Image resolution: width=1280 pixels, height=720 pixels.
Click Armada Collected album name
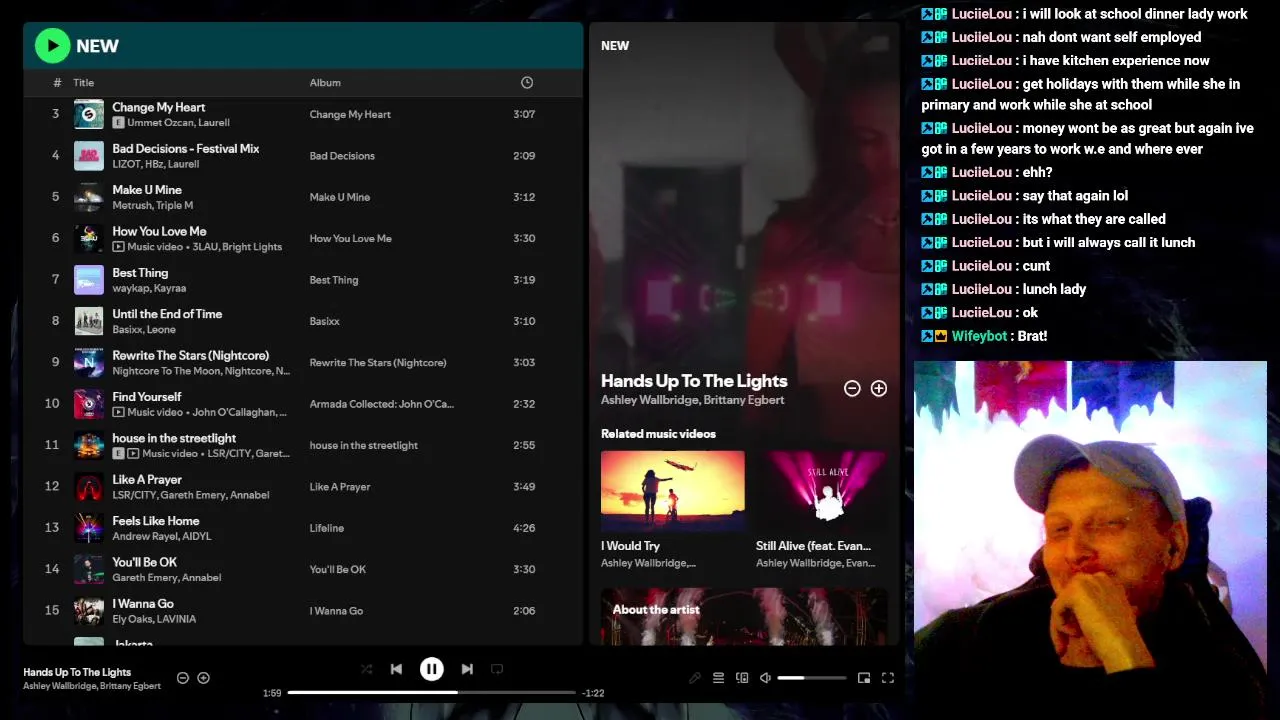tap(381, 404)
